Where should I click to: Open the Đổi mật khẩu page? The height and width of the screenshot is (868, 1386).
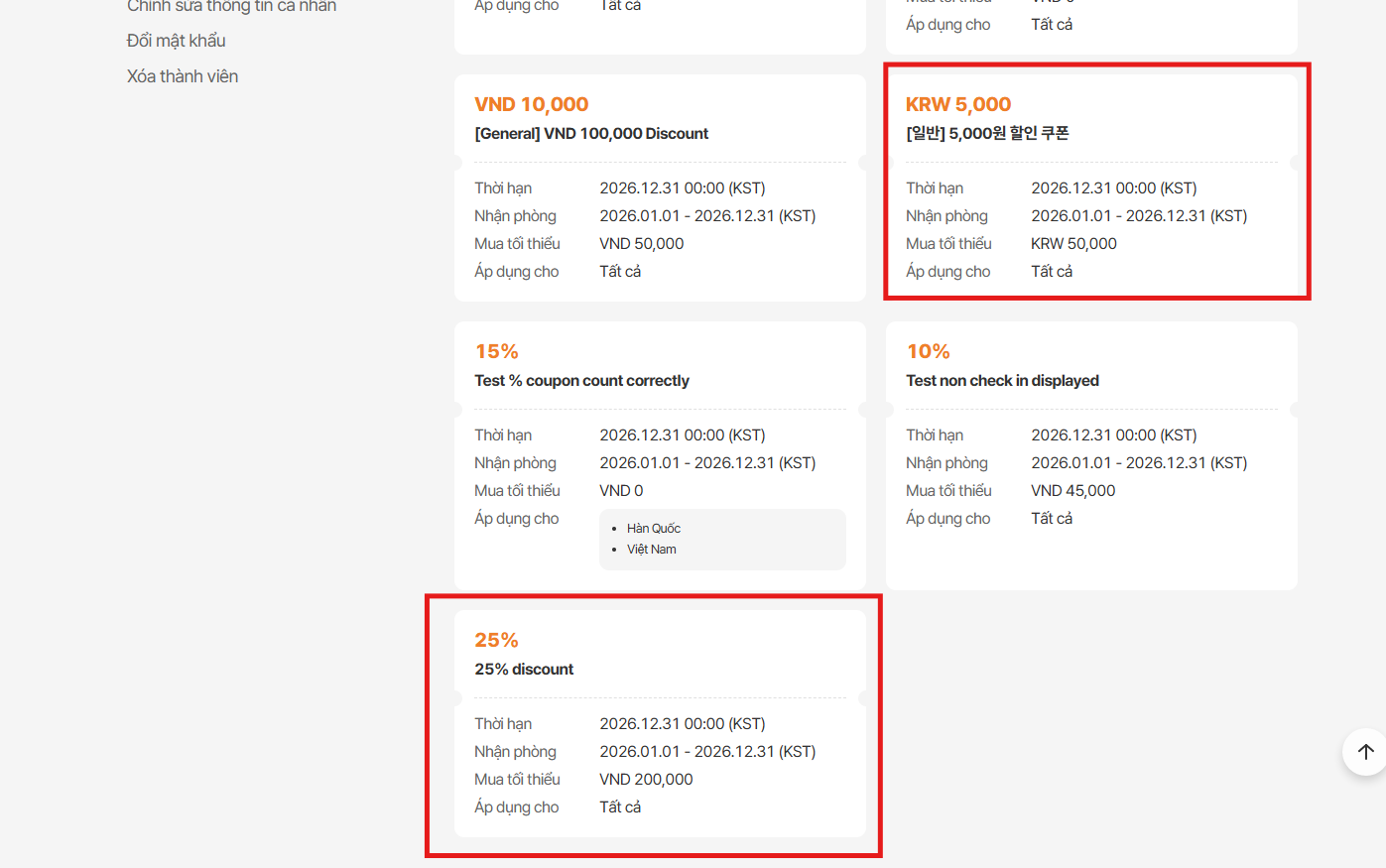(x=177, y=41)
